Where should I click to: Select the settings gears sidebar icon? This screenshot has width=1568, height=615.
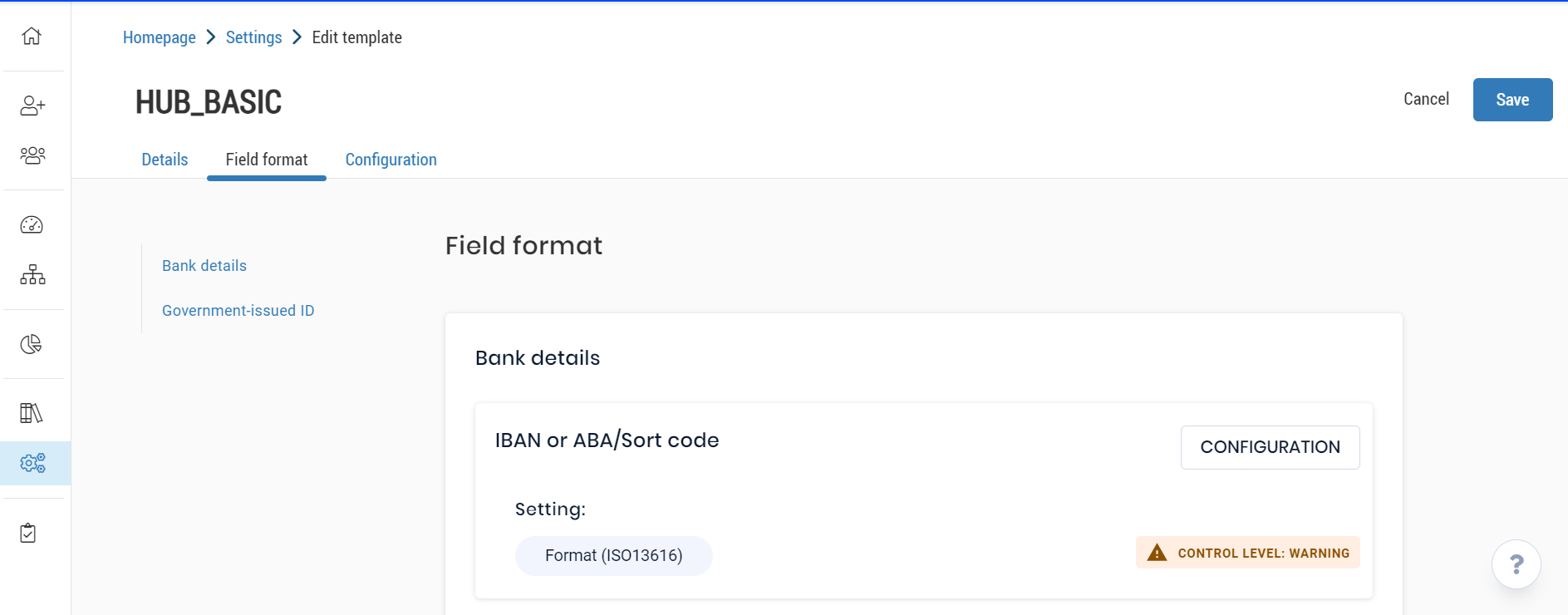click(33, 463)
